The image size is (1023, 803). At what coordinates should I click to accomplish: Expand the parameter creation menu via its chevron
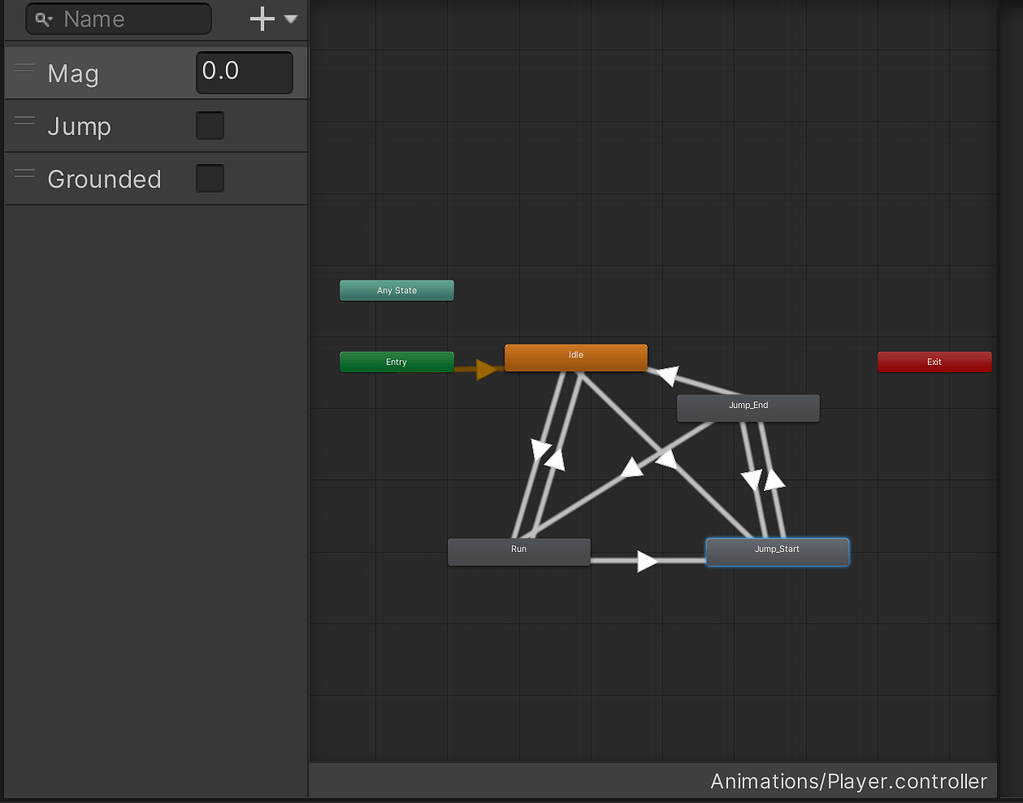coord(290,19)
